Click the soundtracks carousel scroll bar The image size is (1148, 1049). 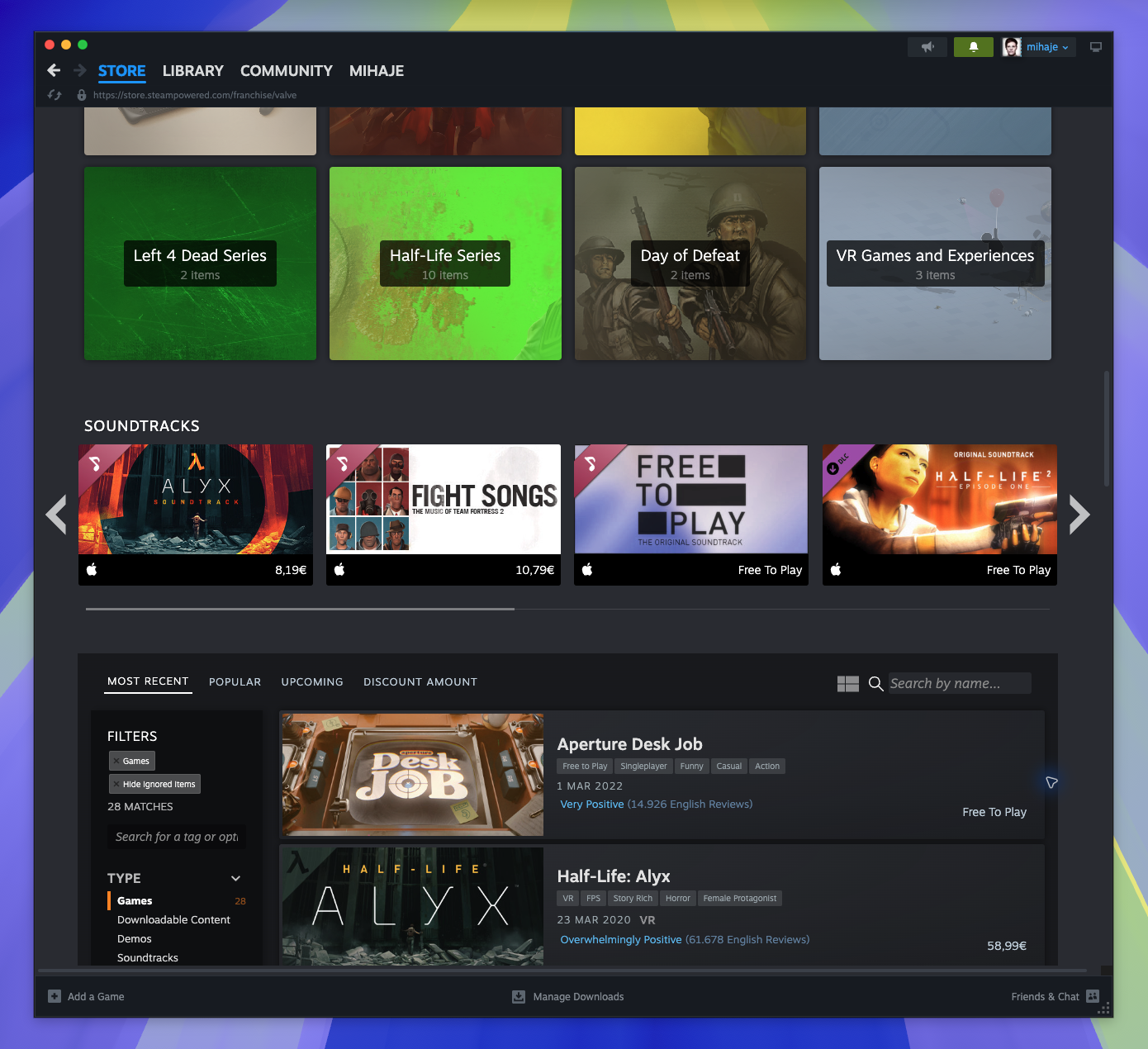[300, 609]
